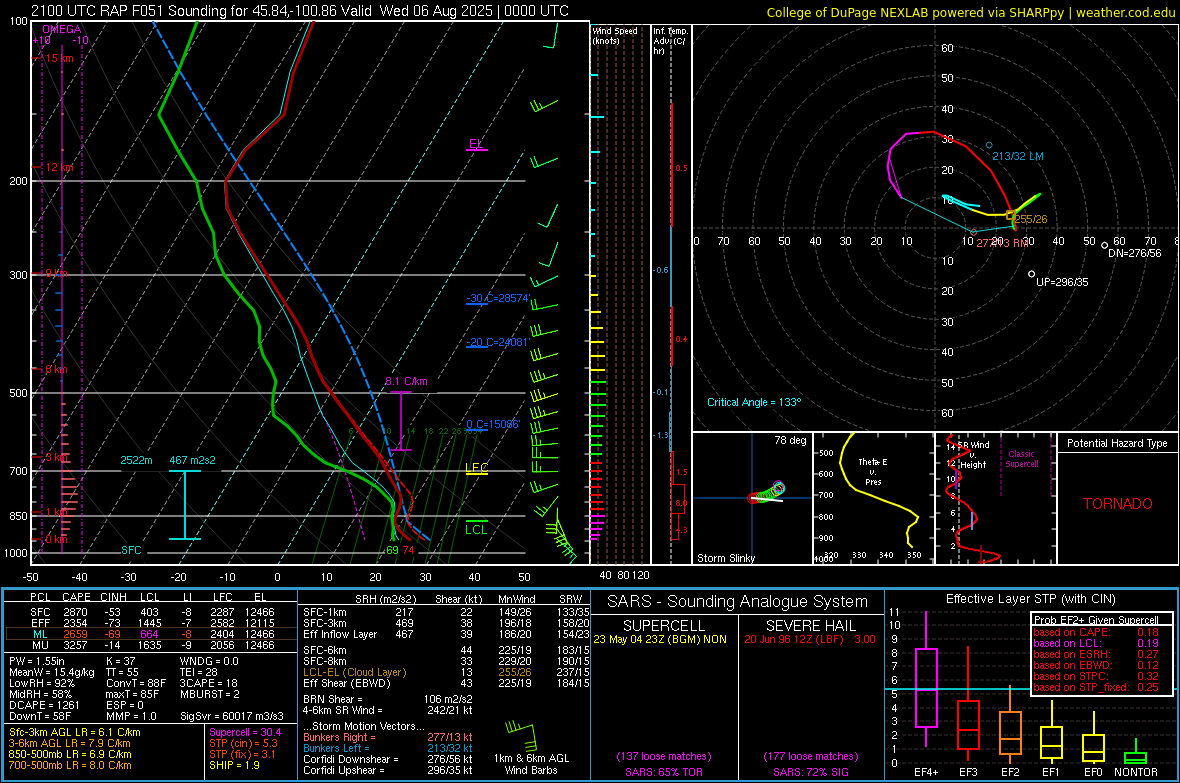1180x783 pixels.
Task: Select the 467 m2s2 inflow SRH label
Action: pos(192,460)
